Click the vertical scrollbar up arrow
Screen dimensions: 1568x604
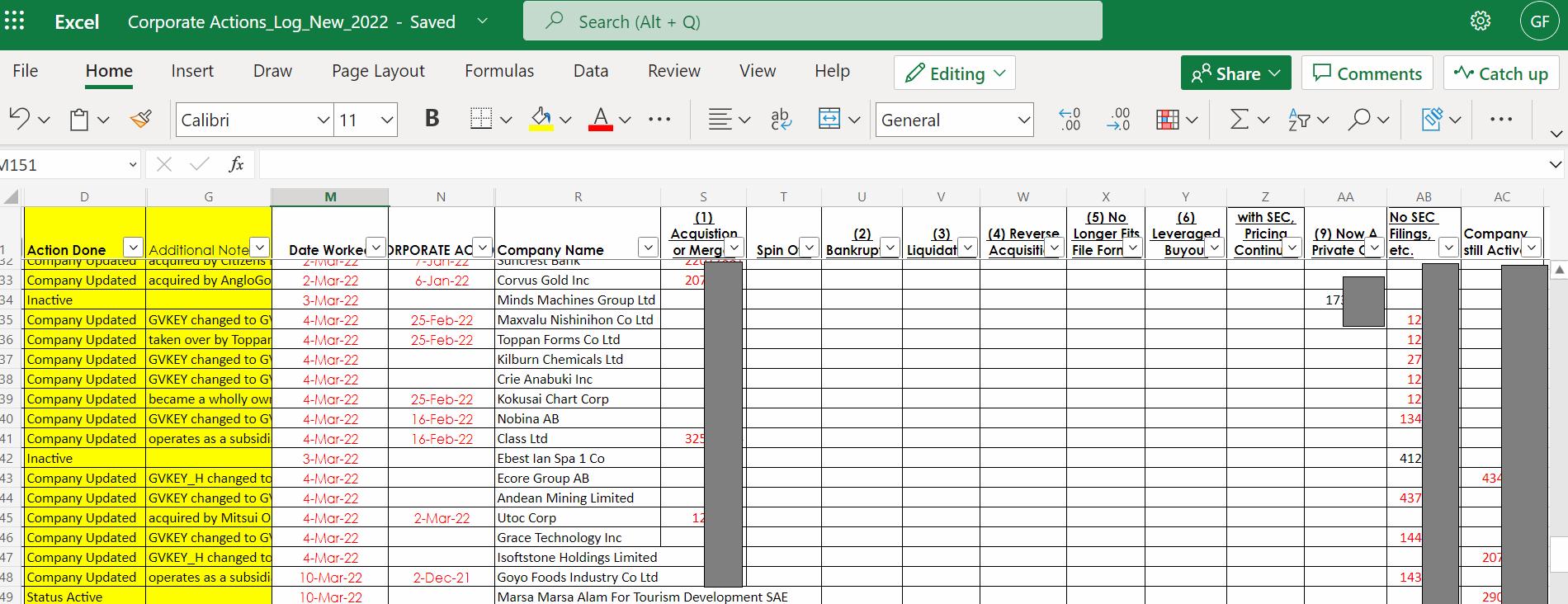1559,270
